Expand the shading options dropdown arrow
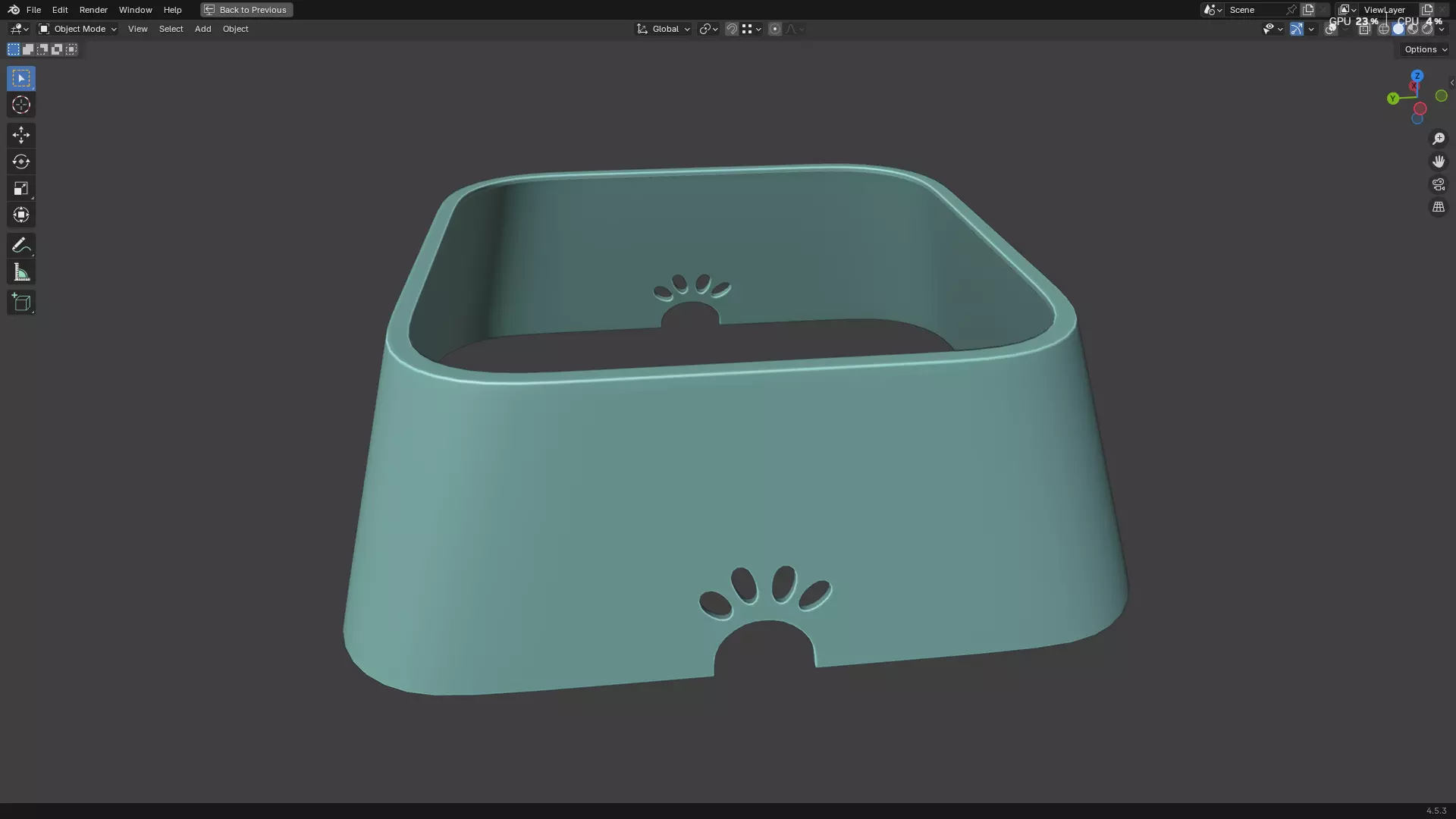This screenshot has height=819, width=1456. tap(1442, 29)
